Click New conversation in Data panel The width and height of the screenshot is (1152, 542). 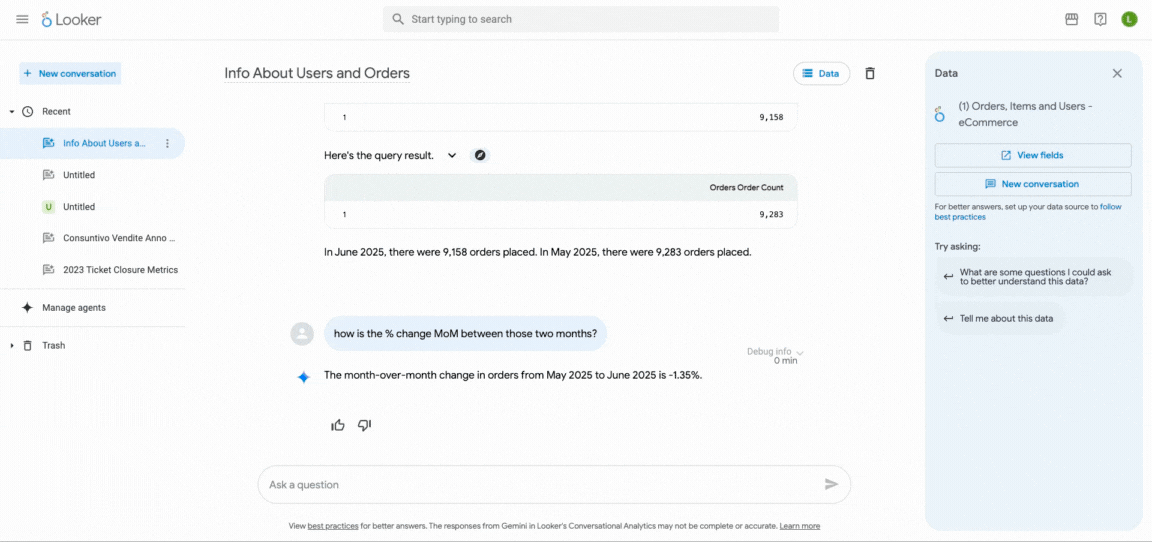1033,184
